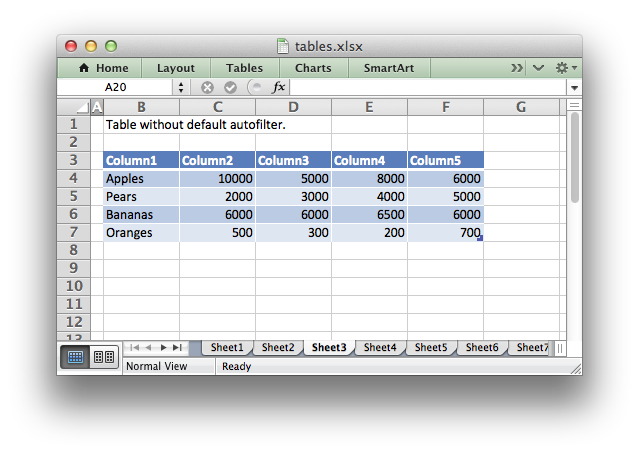Click the Name Box stepper arrows
The width and height of the screenshot is (639, 454).
(x=181, y=87)
